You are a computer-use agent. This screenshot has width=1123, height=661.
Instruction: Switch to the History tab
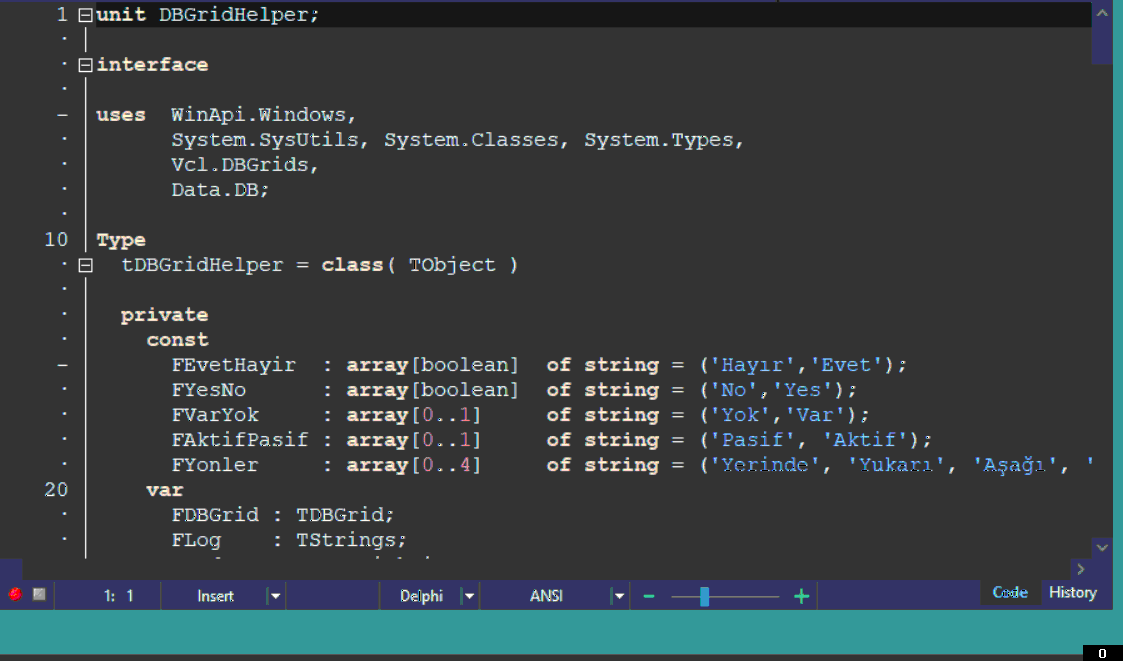pos(1073,592)
